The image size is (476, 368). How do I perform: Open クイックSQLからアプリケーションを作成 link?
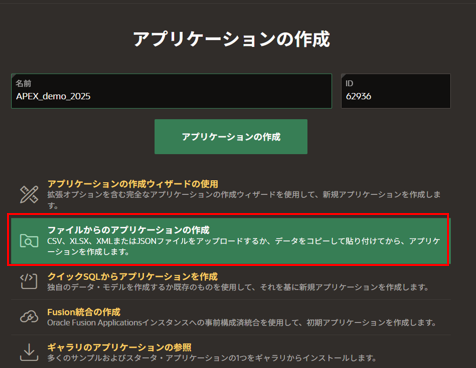pos(132,276)
